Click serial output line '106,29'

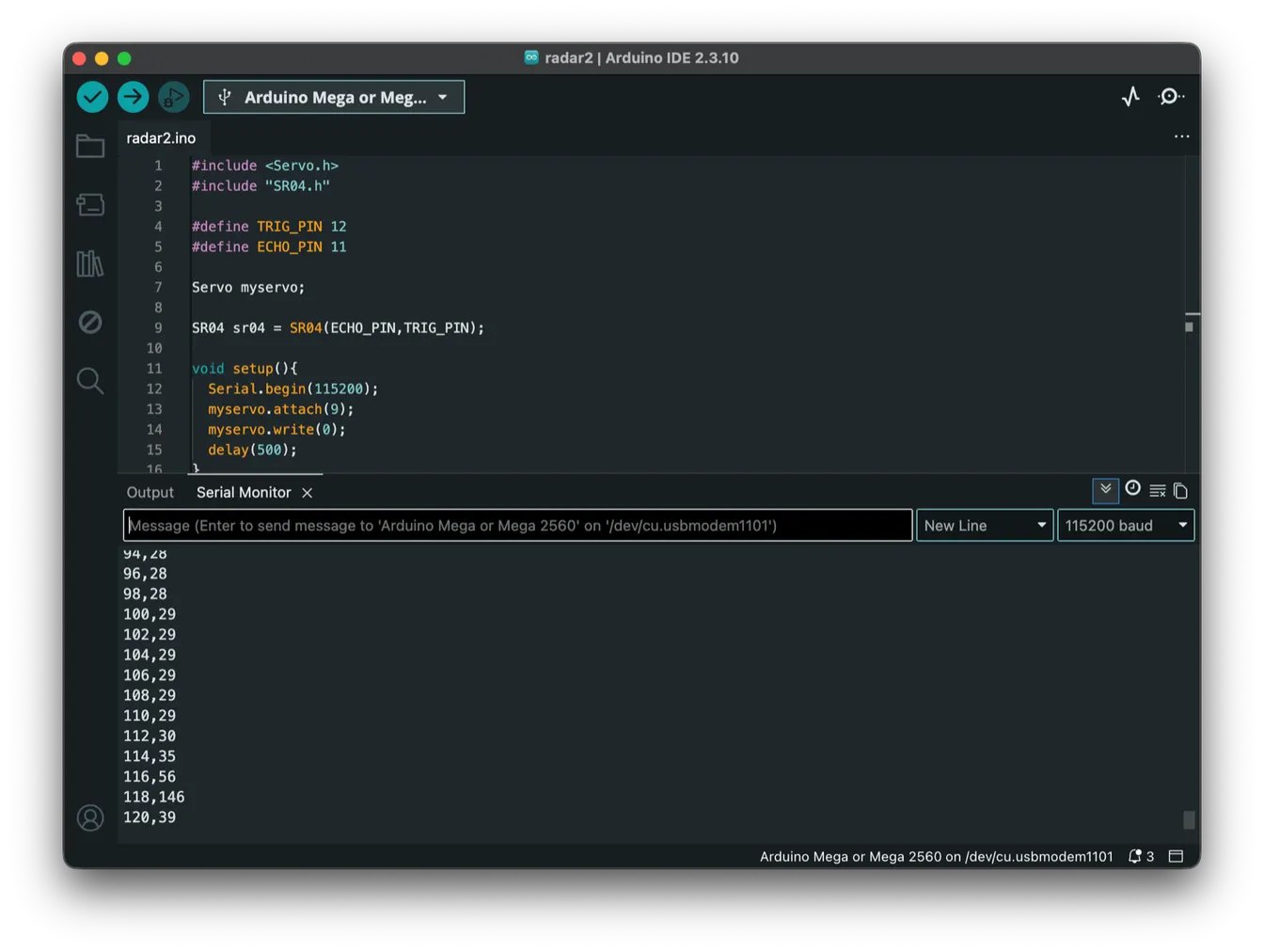pyautogui.click(x=150, y=675)
